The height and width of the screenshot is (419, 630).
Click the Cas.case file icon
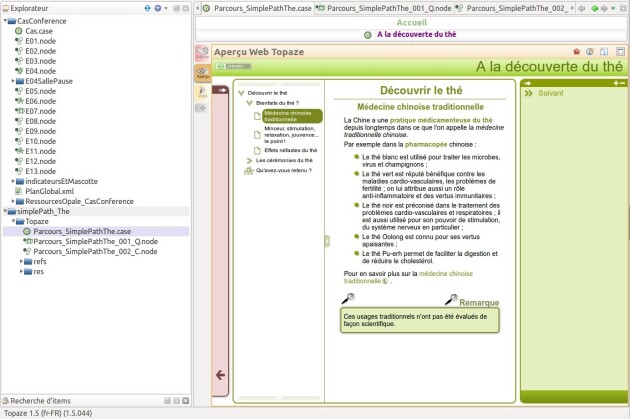(x=18, y=31)
